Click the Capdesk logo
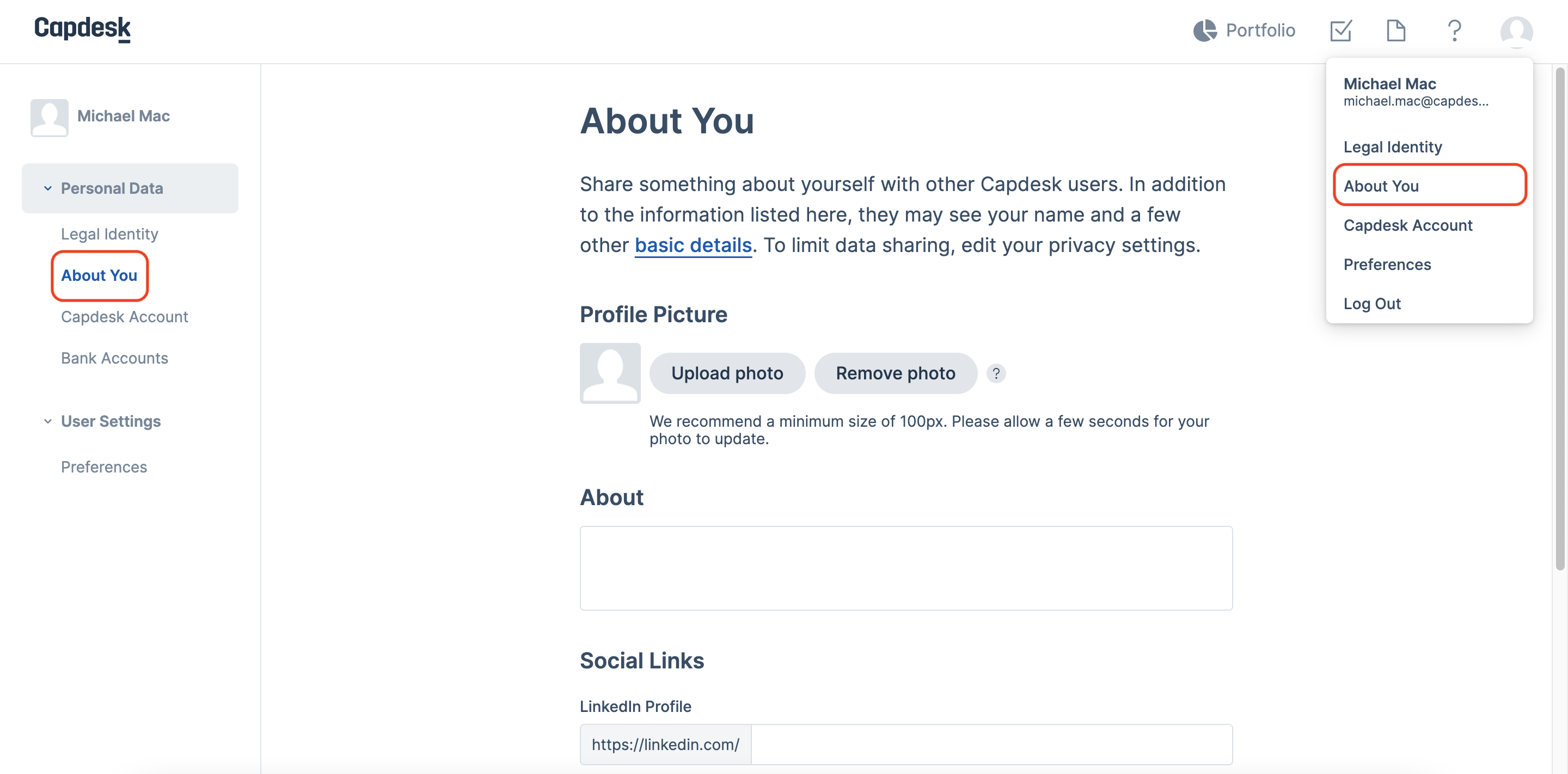Image resolution: width=1568 pixels, height=774 pixels. [x=82, y=29]
